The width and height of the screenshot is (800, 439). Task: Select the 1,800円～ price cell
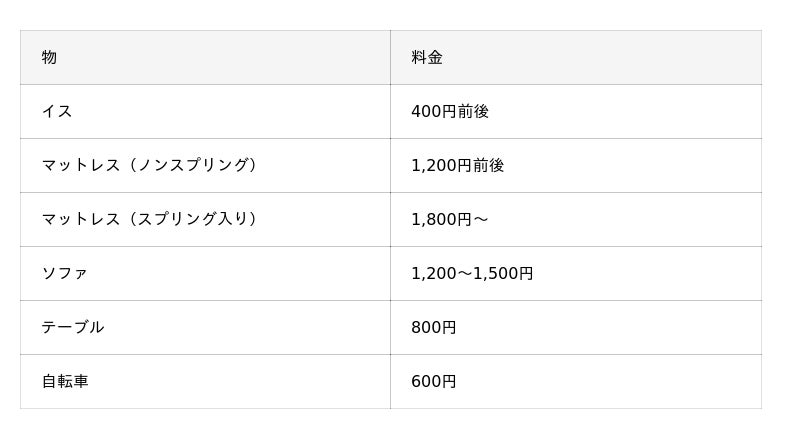(449, 220)
